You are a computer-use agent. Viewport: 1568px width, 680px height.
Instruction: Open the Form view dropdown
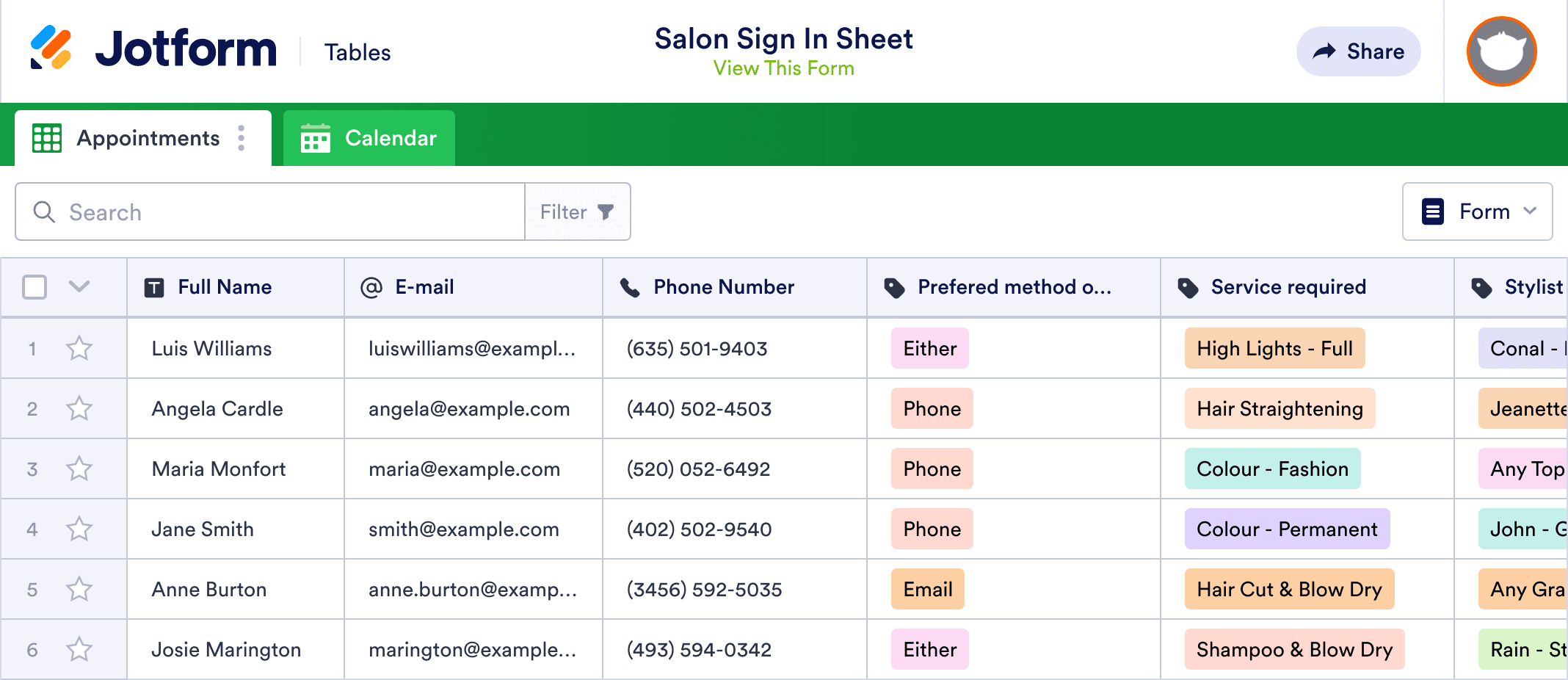pos(1477,211)
